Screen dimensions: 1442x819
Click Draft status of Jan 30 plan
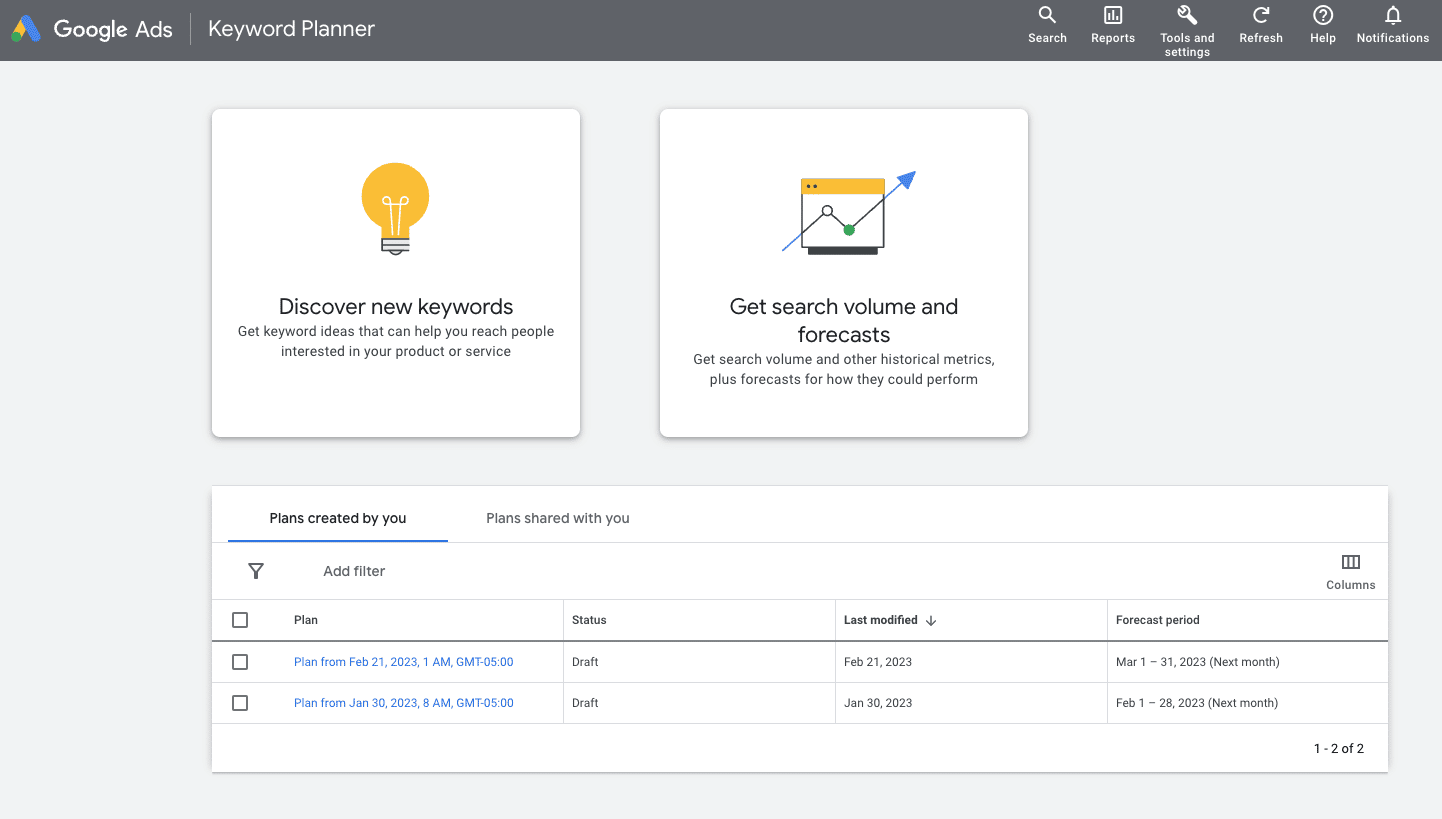pyautogui.click(x=585, y=703)
